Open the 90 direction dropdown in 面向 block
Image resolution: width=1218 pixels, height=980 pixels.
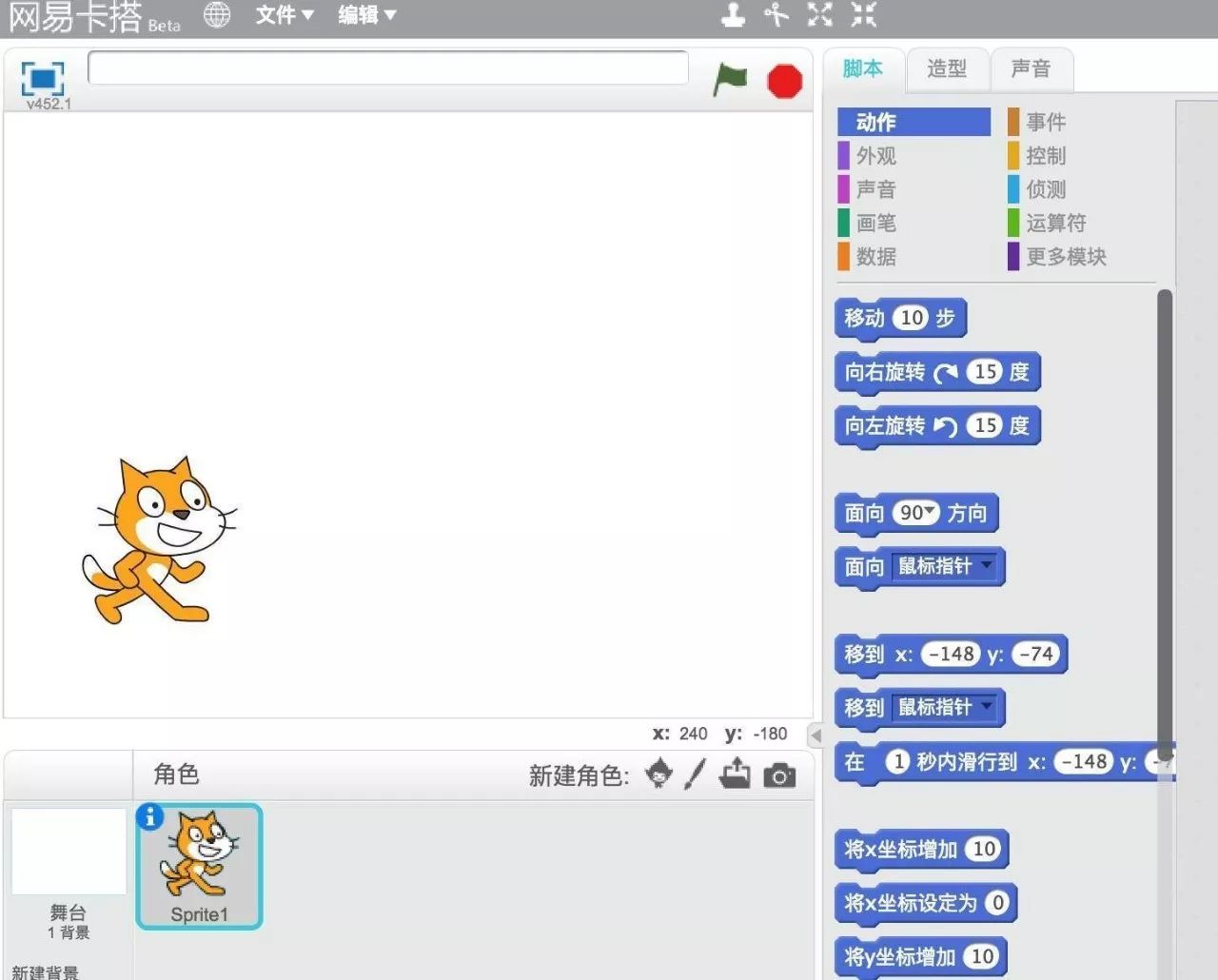point(931,513)
